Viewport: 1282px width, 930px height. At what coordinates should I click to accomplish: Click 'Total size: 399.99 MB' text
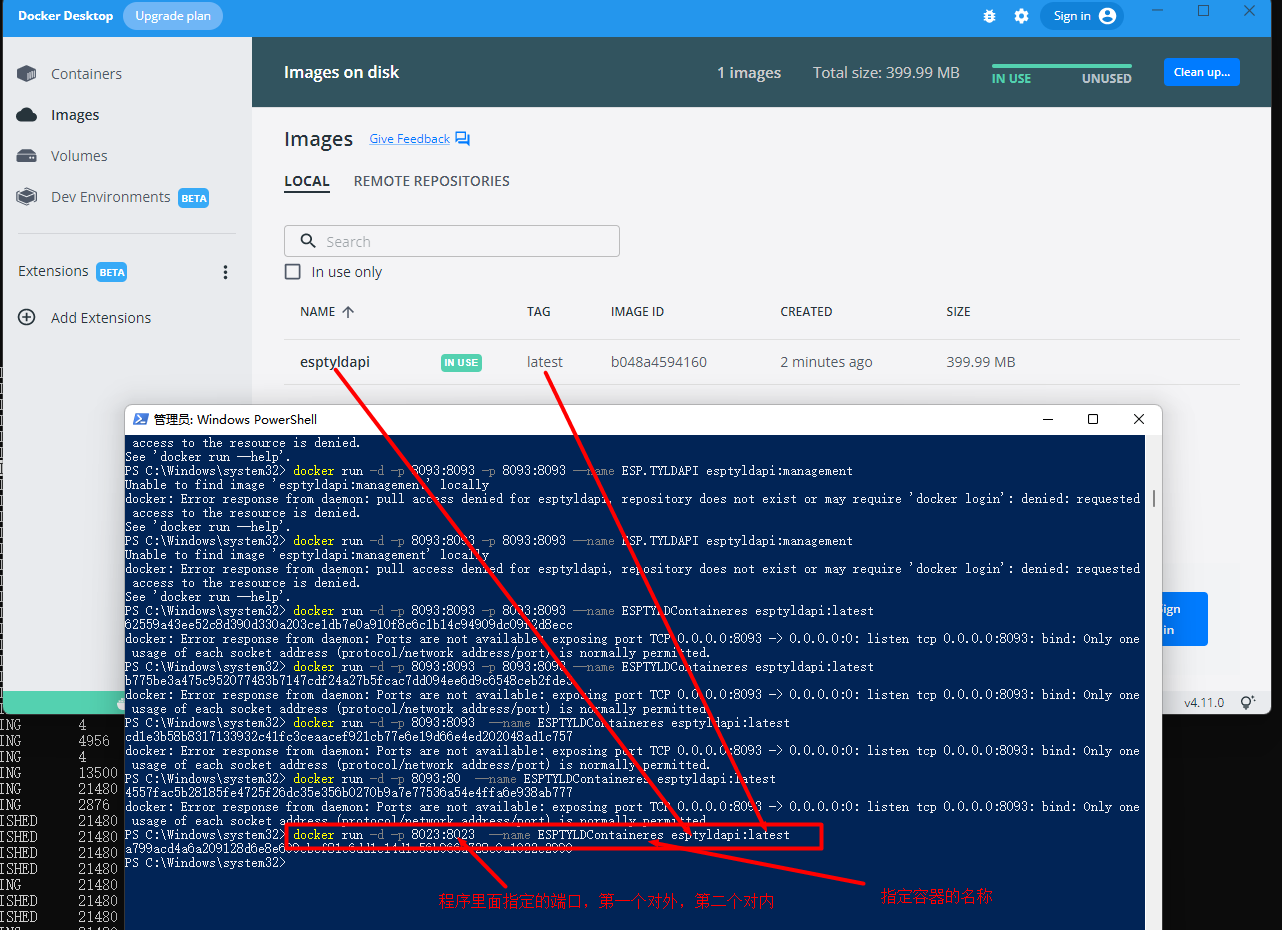tap(886, 72)
